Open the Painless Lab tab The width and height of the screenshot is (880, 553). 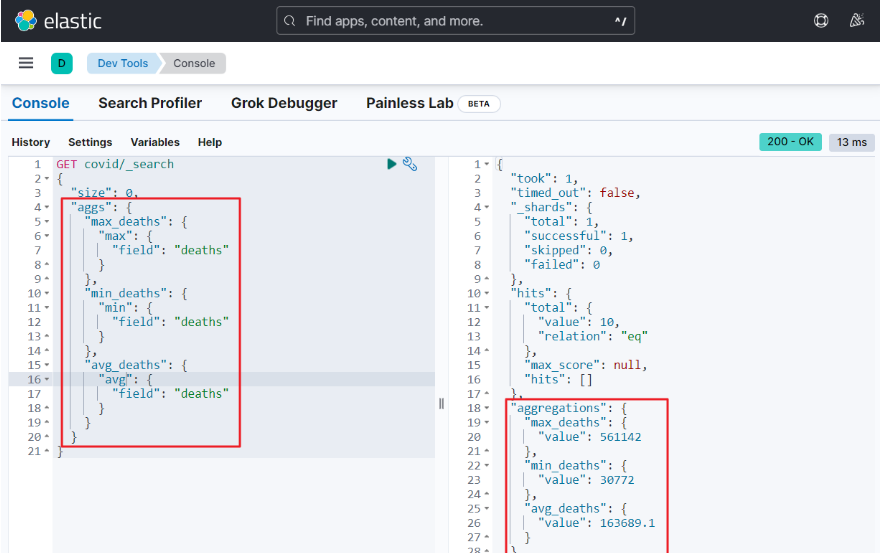pos(410,103)
